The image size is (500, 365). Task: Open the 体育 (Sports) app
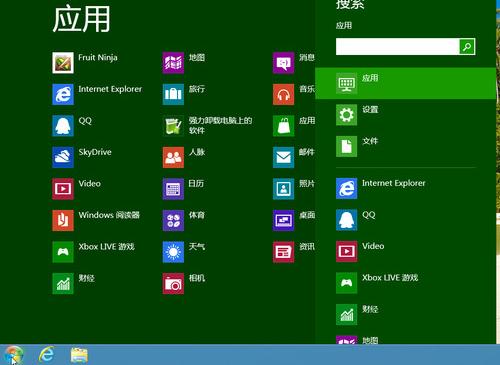184,220
